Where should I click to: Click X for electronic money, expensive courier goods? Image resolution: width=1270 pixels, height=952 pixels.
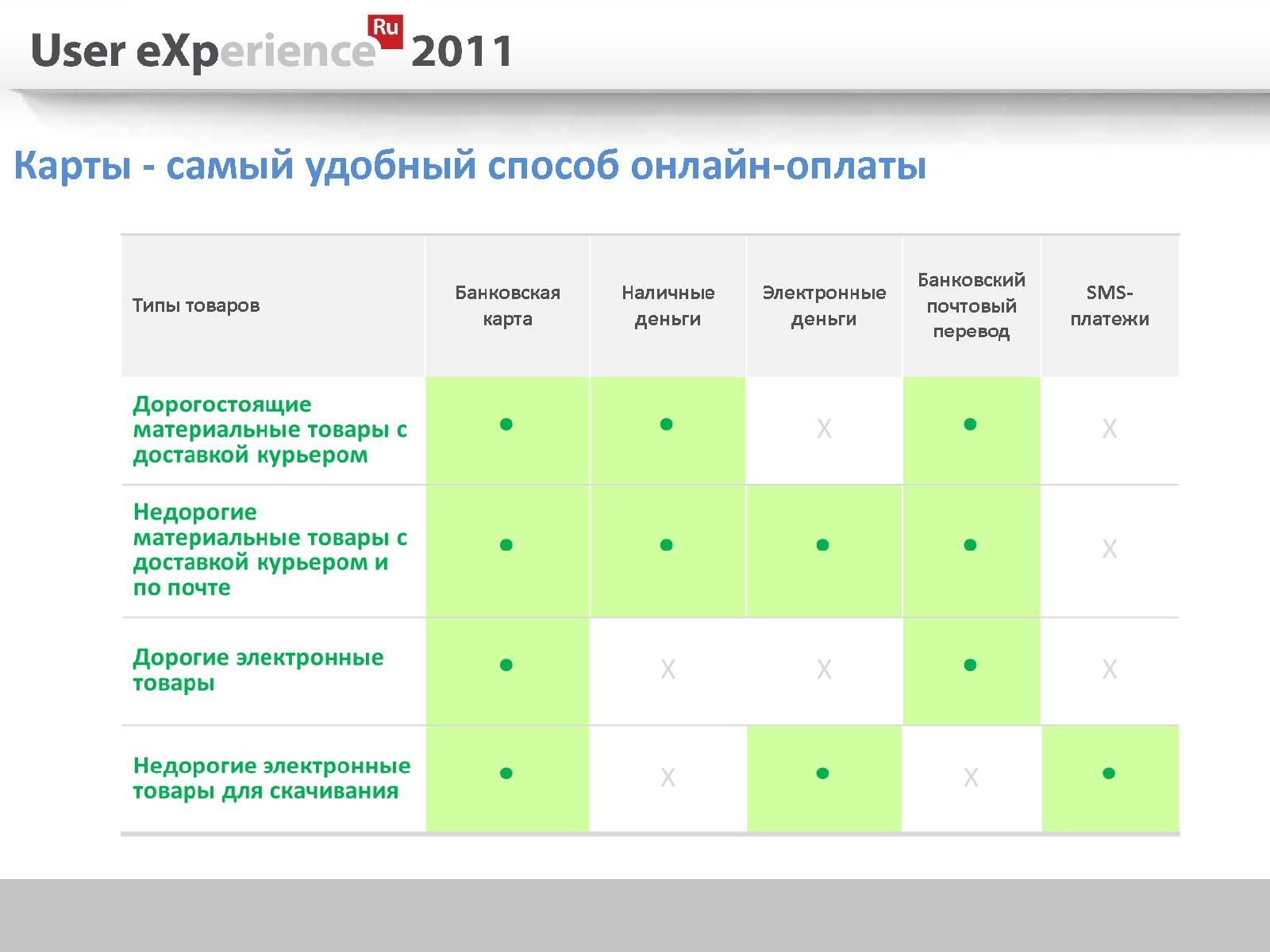[824, 429]
